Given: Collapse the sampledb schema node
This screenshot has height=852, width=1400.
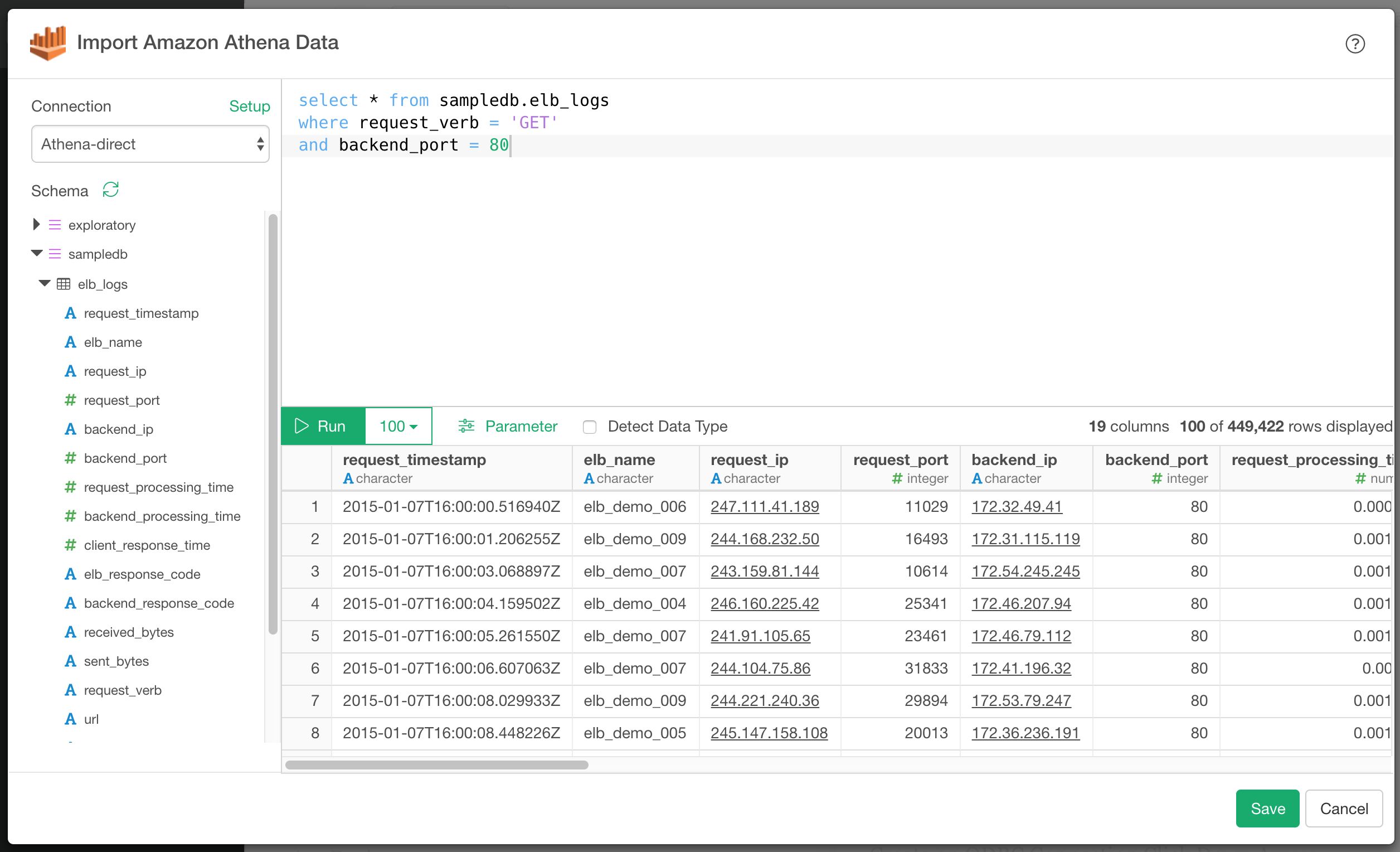Looking at the screenshot, I should point(37,254).
